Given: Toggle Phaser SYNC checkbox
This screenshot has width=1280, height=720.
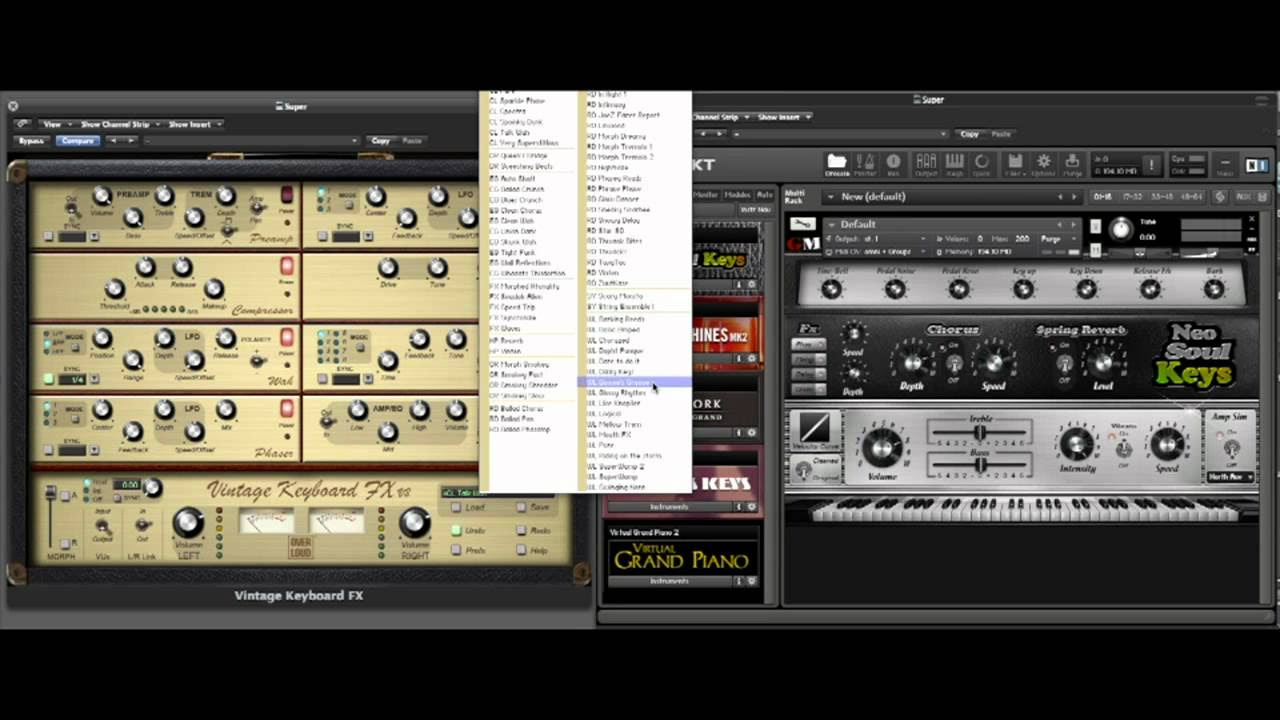Looking at the screenshot, I should pos(48,450).
